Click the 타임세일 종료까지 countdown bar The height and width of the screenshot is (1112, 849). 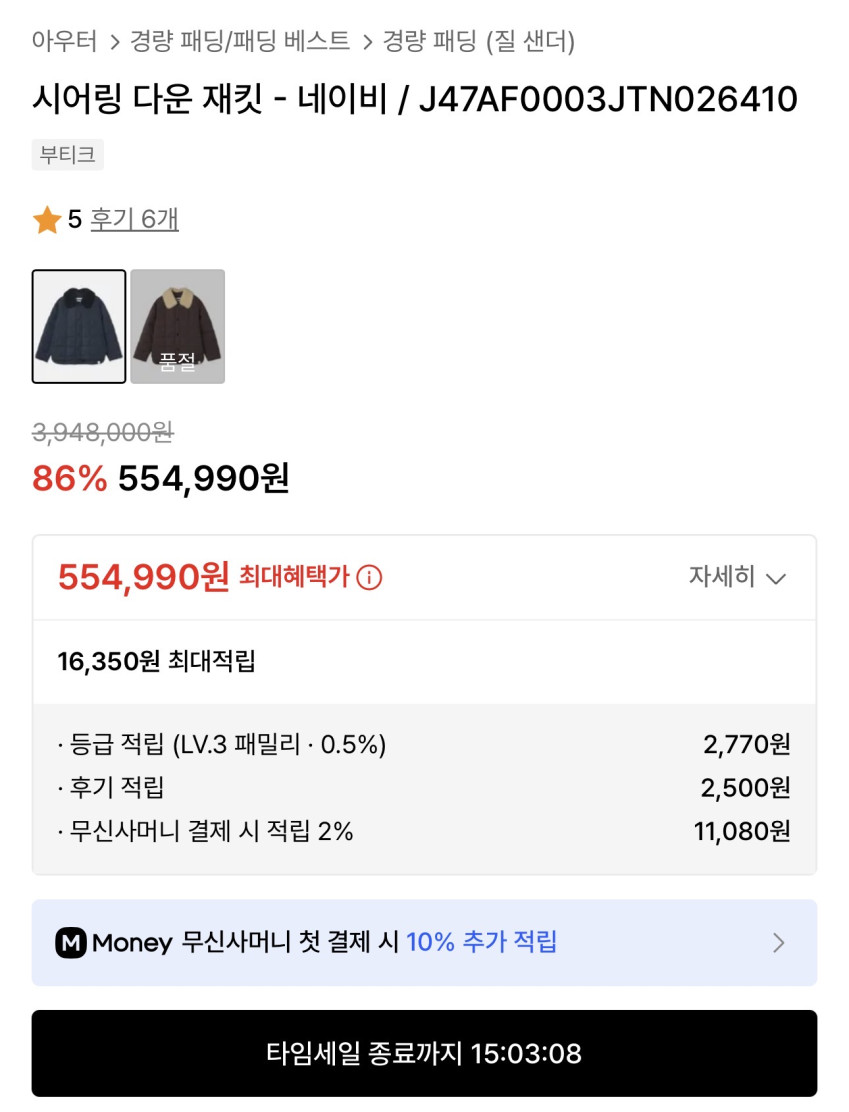point(424,1053)
